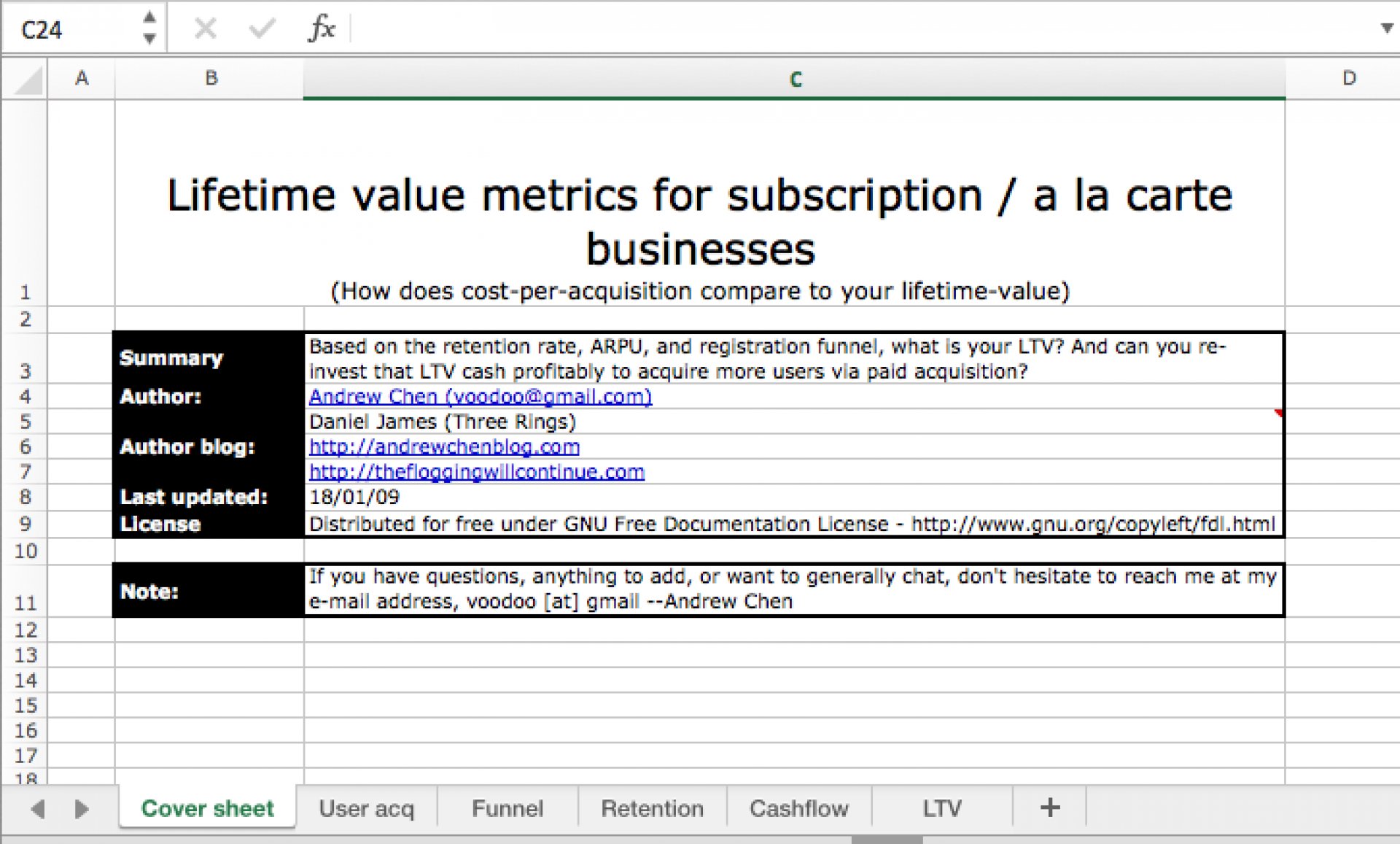Image resolution: width=1400 pixels, height=844 pixels.
Task: Select the Author blog: label cell
Action: (x=209, y=446)
